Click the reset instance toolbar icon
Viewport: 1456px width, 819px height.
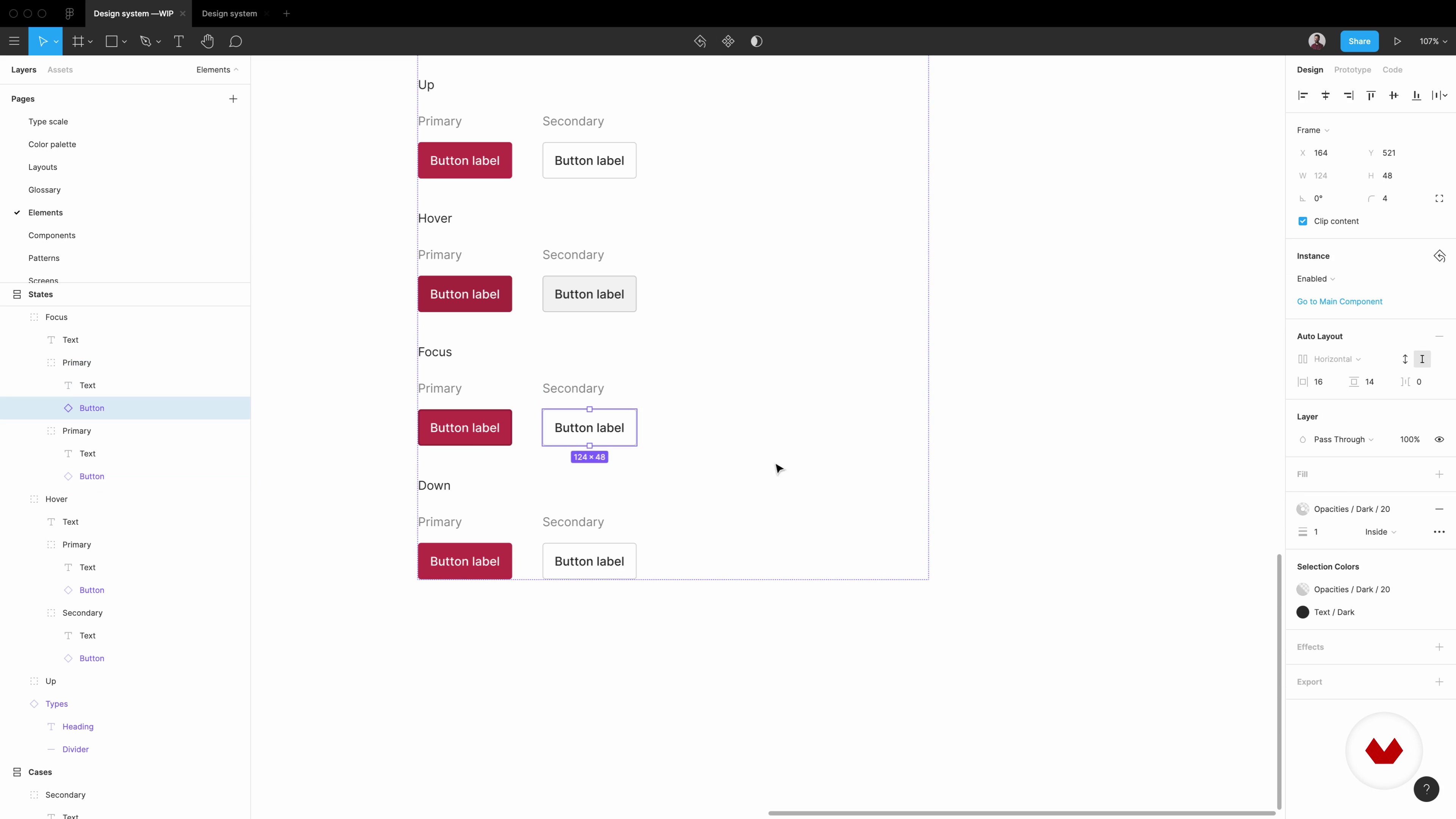coord(700,41)
